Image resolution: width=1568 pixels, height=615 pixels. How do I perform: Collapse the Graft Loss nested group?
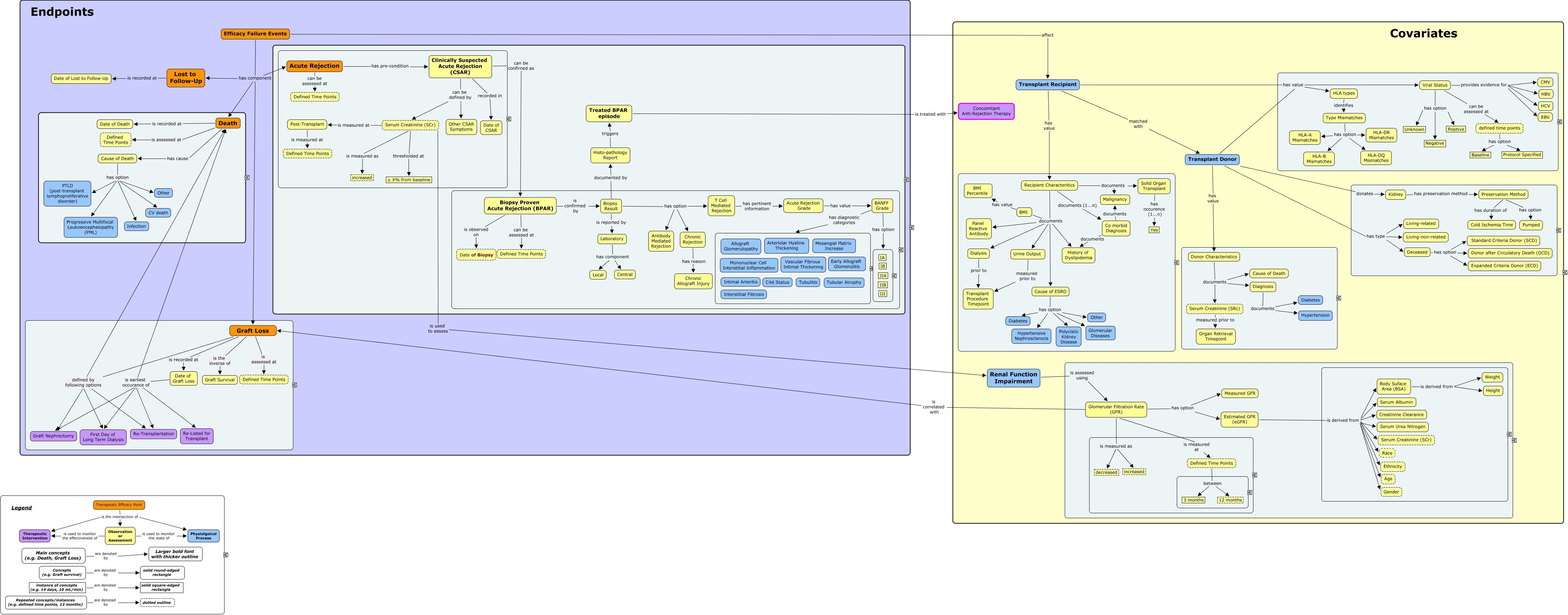pyautogui.click(x=295, y=385)
